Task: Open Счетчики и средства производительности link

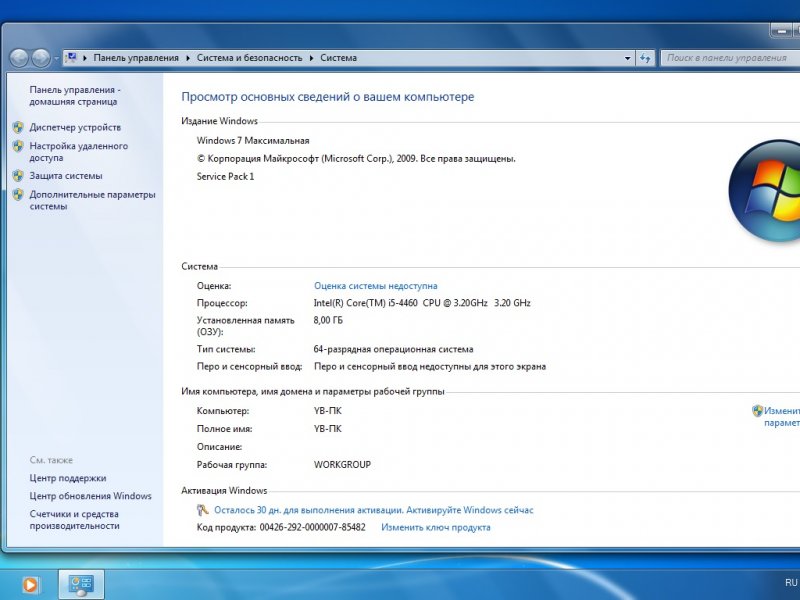Action: (74, 520)
